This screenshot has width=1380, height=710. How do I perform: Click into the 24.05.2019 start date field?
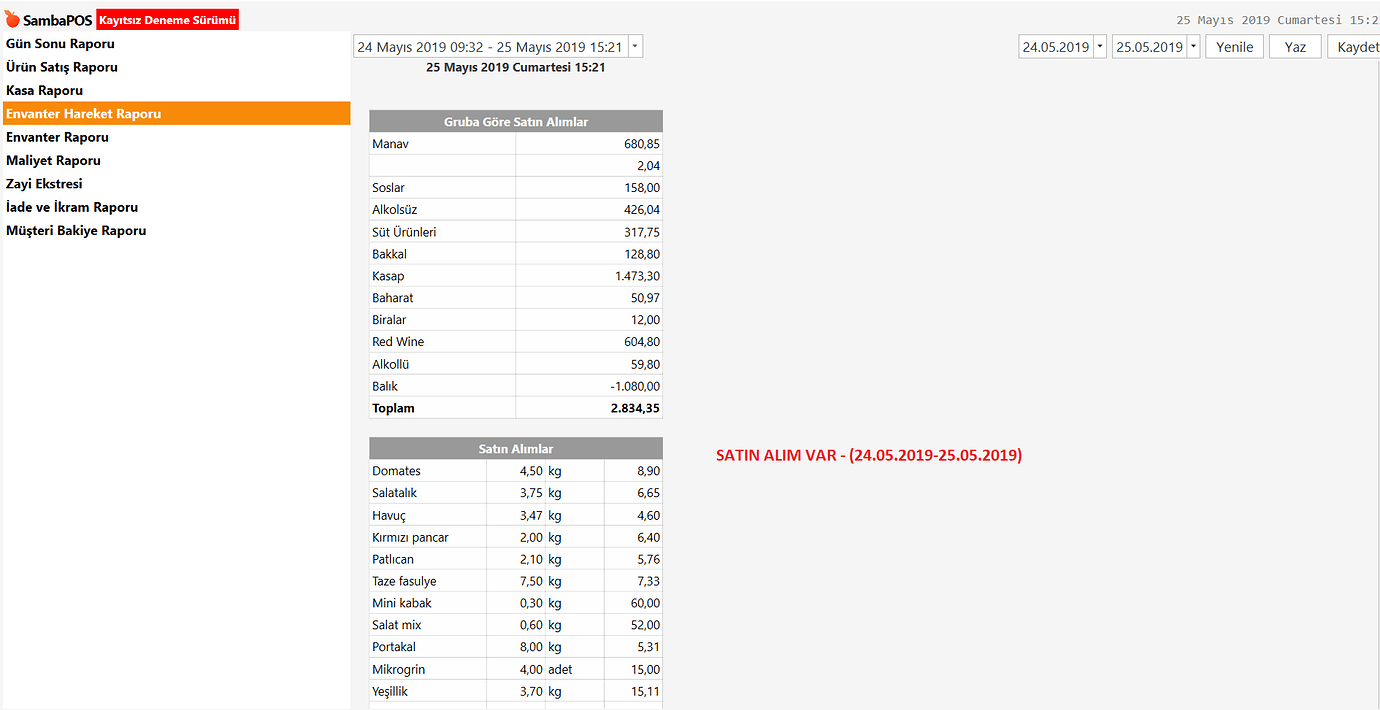tap(1055, 47)
